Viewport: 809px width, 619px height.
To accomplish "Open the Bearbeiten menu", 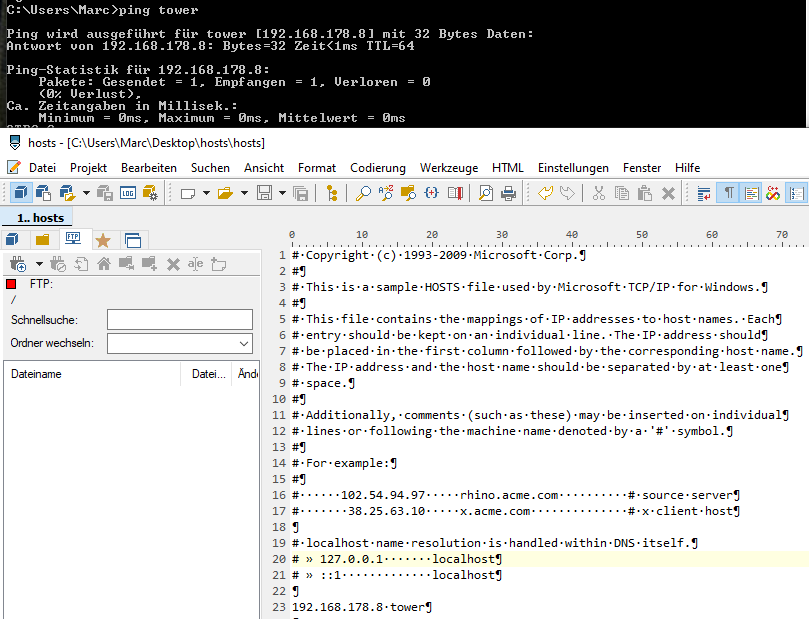I will pos(149,168).
